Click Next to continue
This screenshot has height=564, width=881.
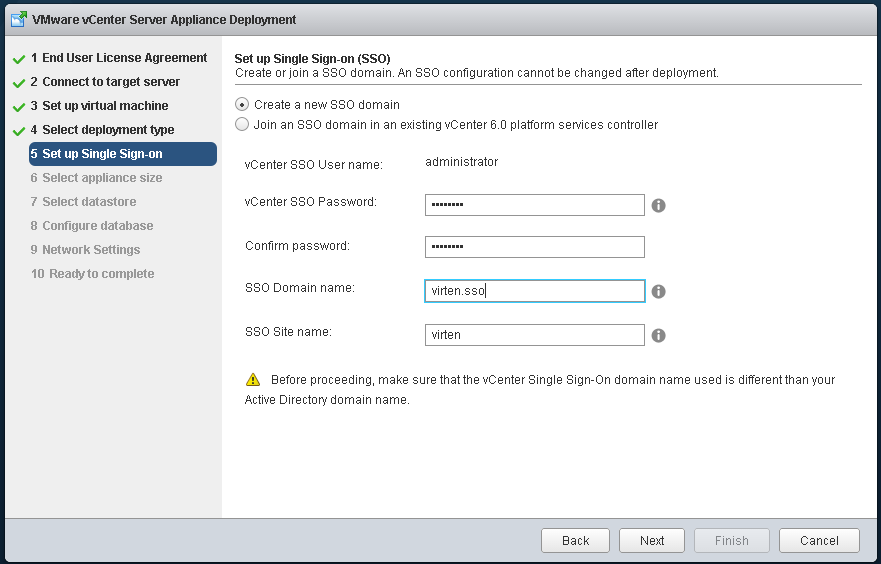tap(652, 540)
